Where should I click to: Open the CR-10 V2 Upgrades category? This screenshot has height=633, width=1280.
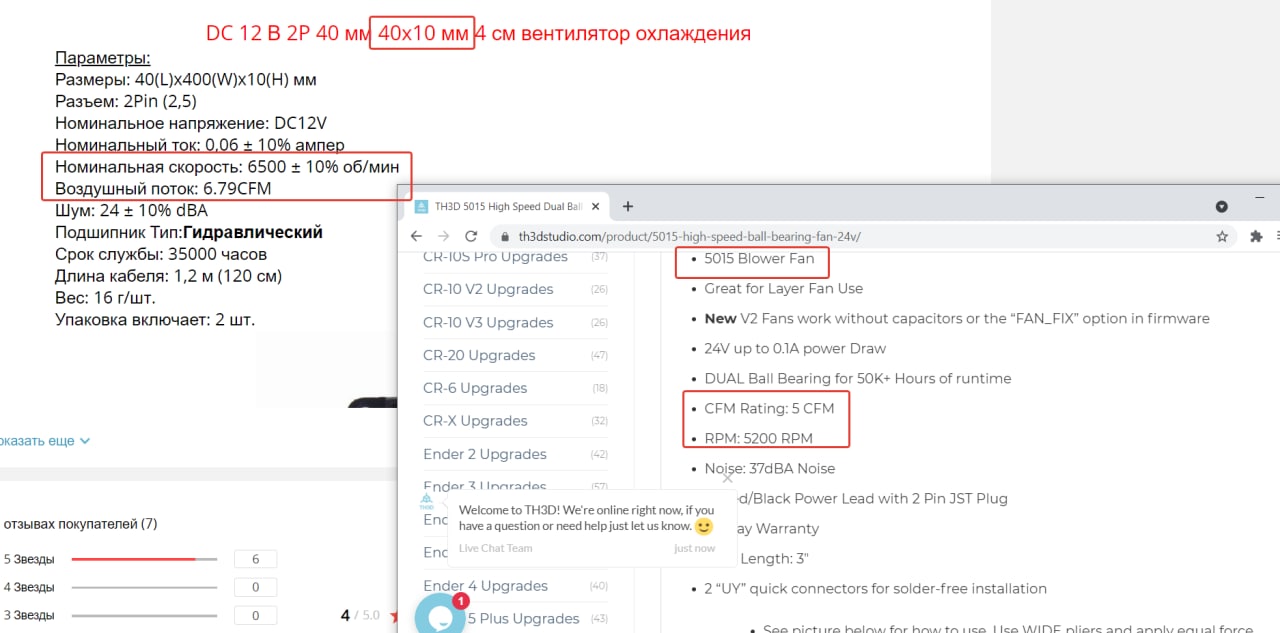tap(488, 289)
